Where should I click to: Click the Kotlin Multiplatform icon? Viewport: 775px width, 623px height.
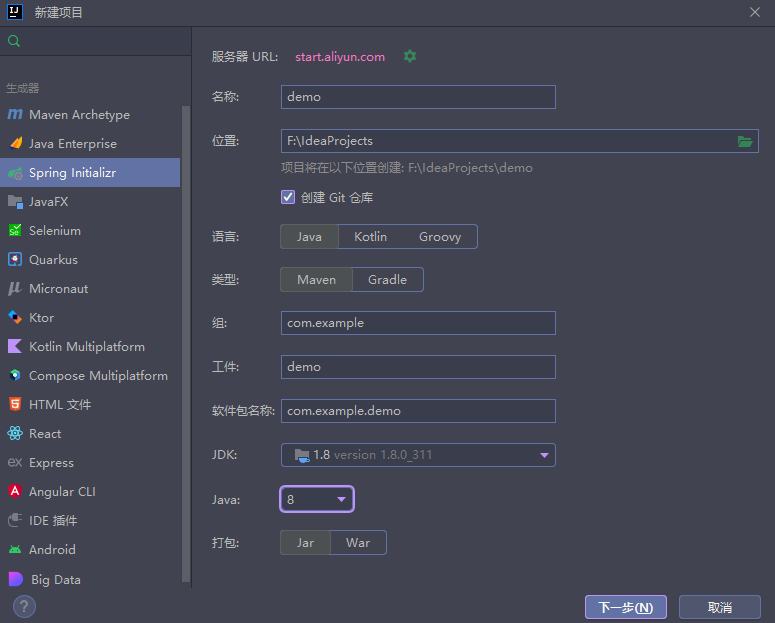click(x=15, y=347)
